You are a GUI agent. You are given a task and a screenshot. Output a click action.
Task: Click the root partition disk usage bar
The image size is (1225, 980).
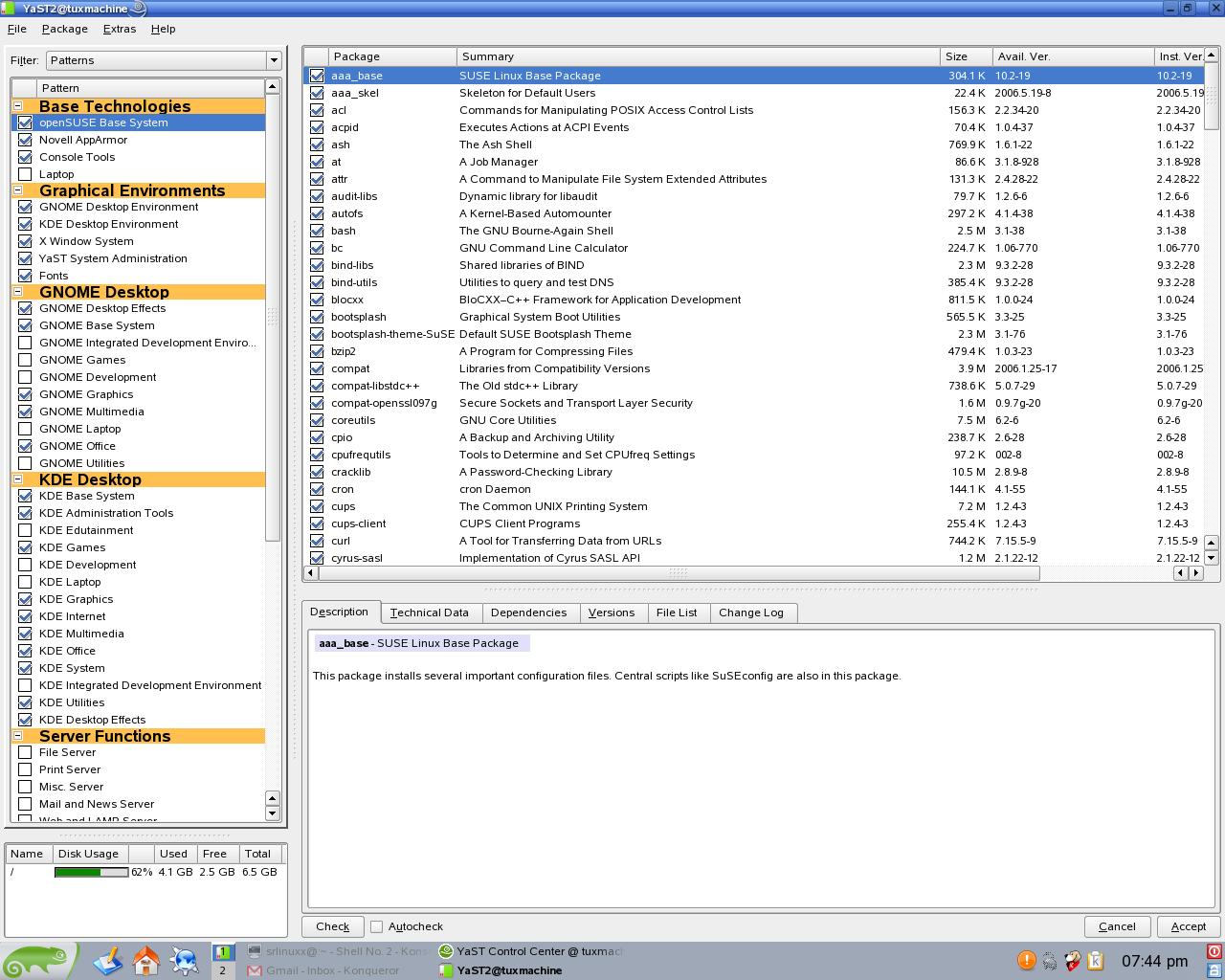click(x=91, y=872)
